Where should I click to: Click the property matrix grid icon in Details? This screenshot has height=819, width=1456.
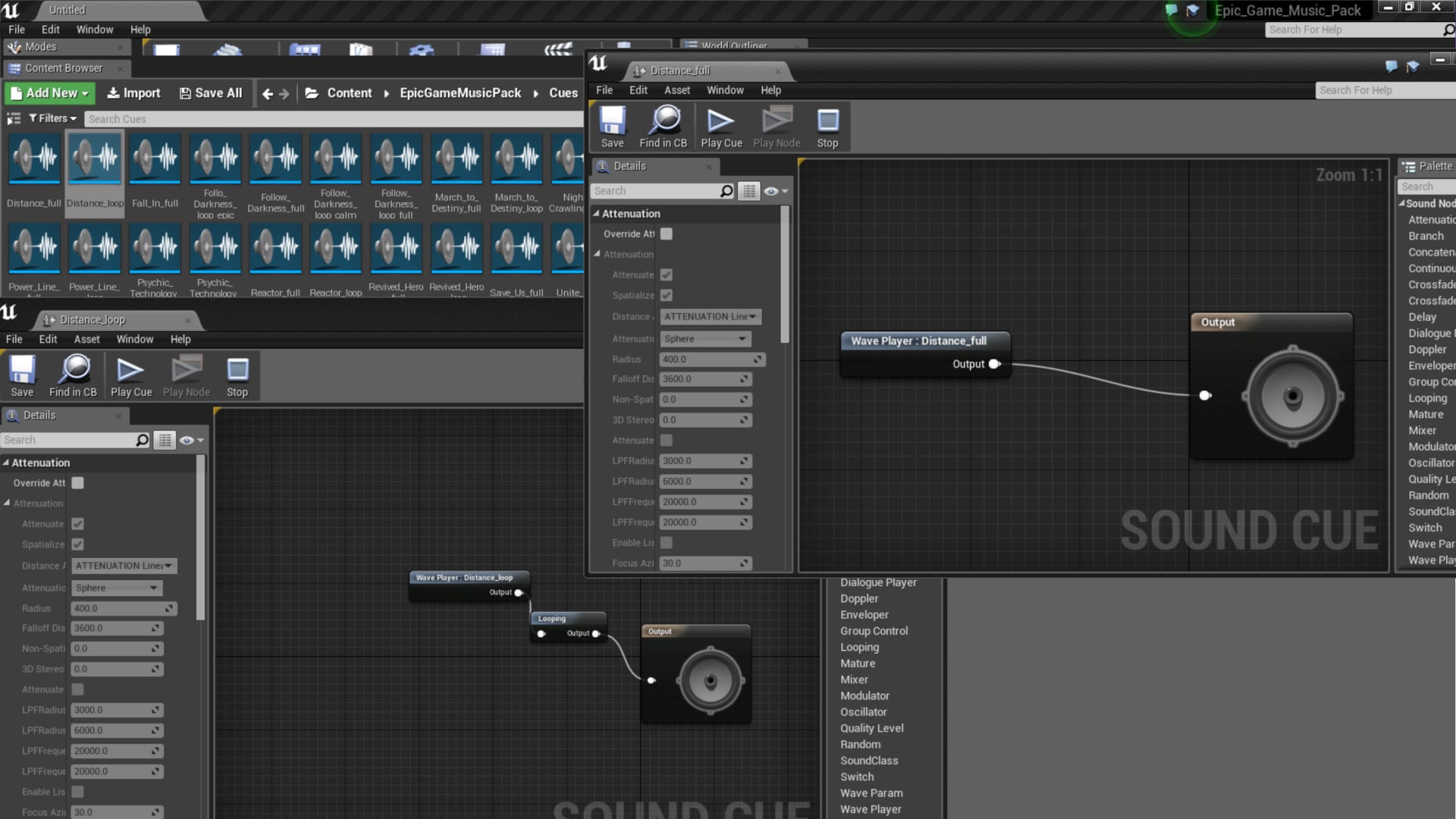click(x=749, y=191)
